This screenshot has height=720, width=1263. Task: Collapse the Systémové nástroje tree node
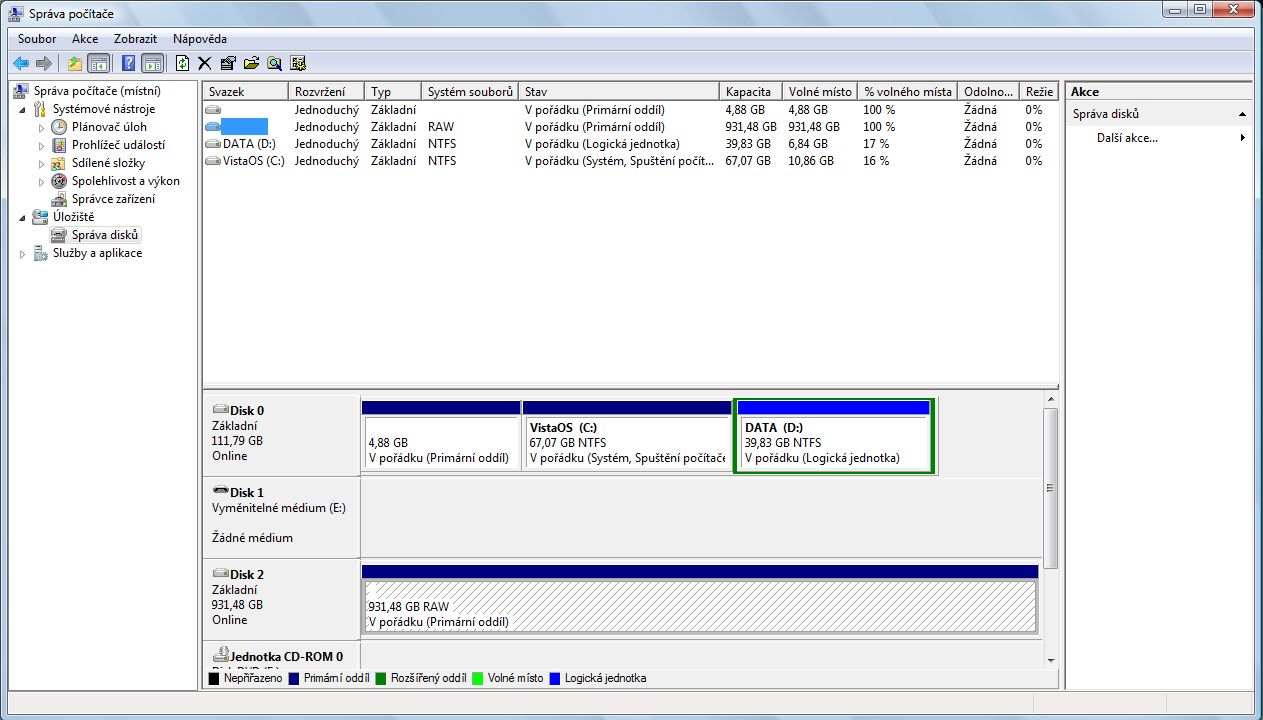point(24,110)
